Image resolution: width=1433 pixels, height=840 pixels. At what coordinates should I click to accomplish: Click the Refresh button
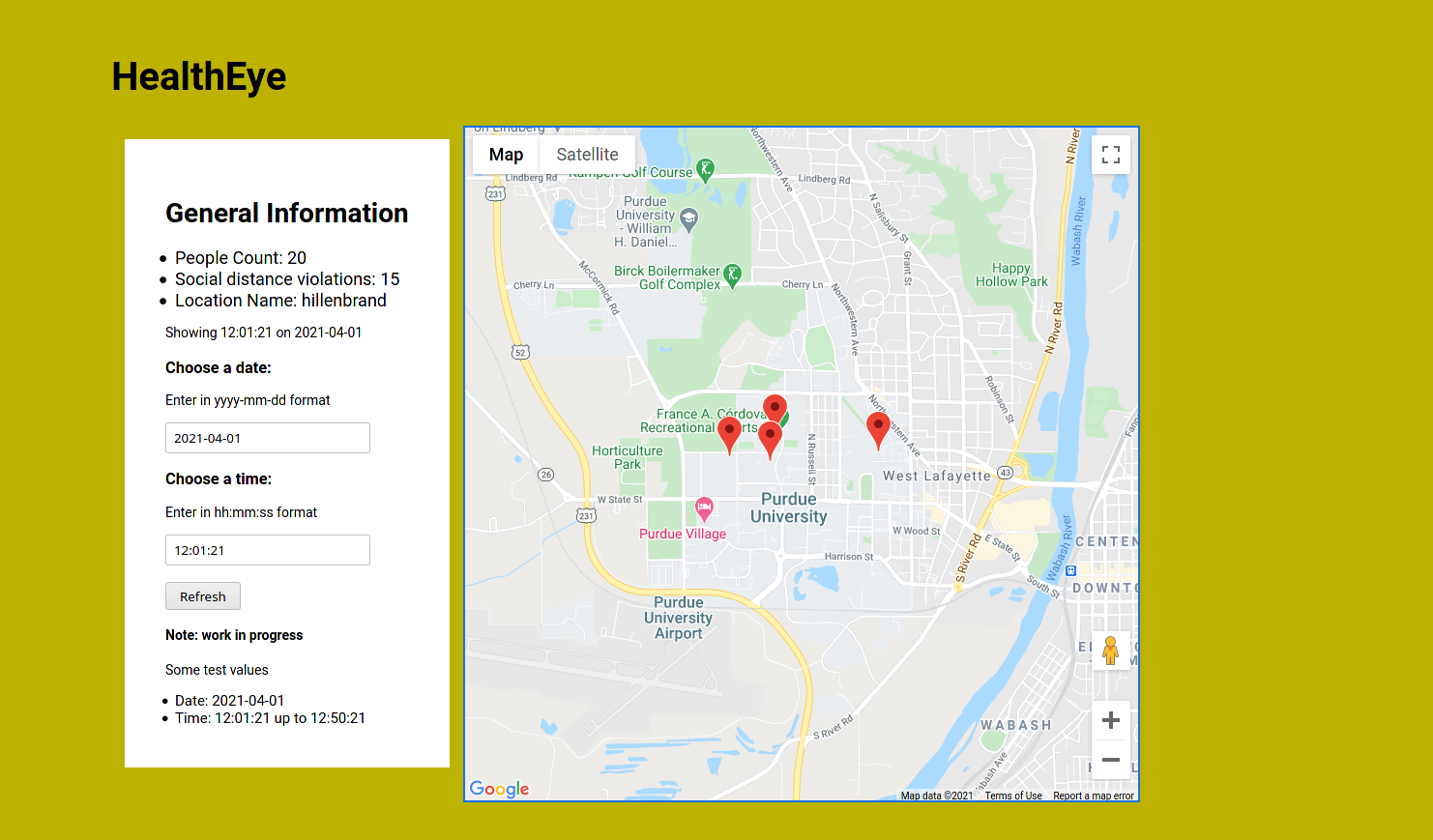coord(203,596)
